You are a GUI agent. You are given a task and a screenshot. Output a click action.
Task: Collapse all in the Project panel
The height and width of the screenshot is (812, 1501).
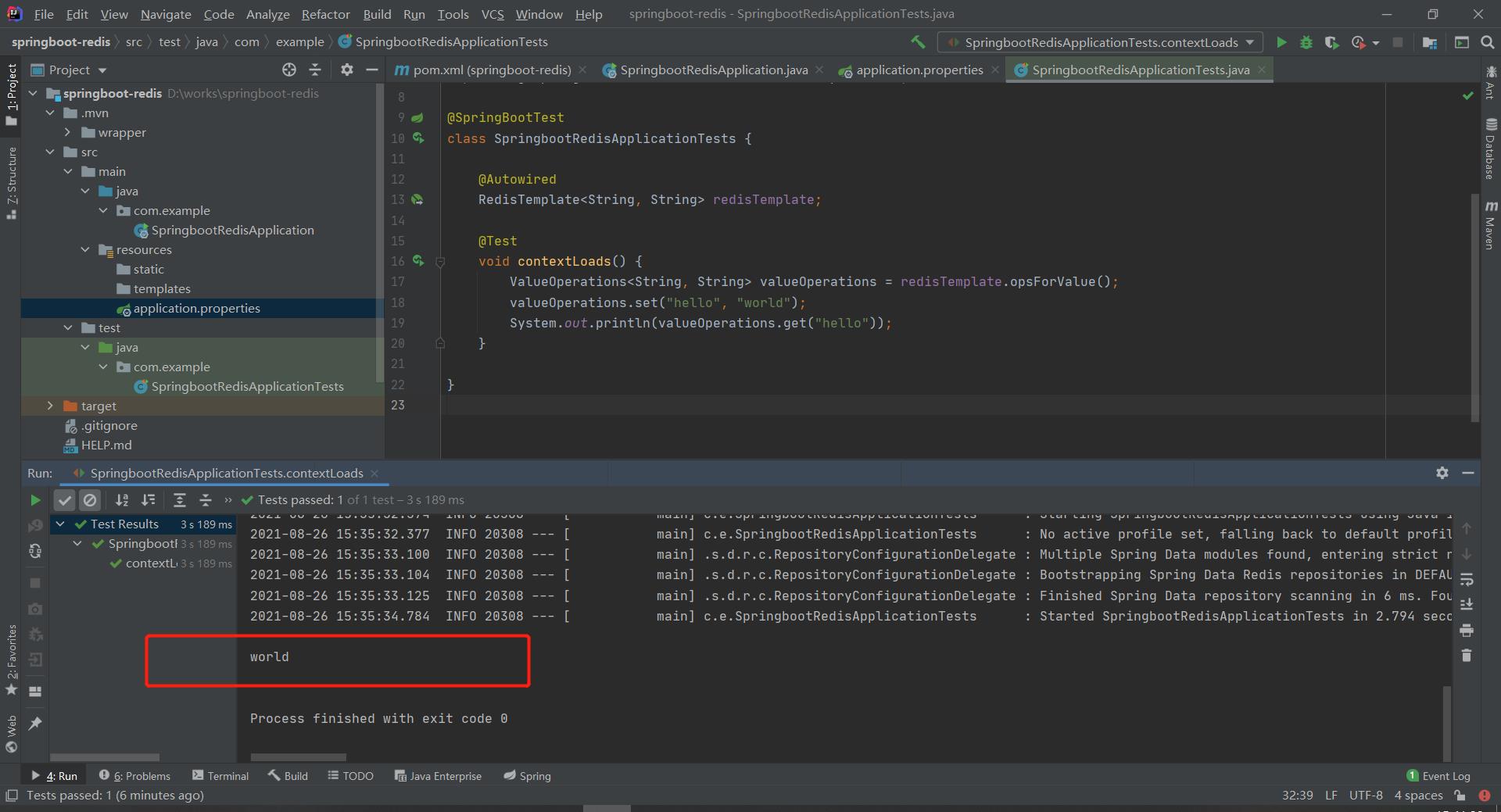pyautogui.click(x=315, y=70)
